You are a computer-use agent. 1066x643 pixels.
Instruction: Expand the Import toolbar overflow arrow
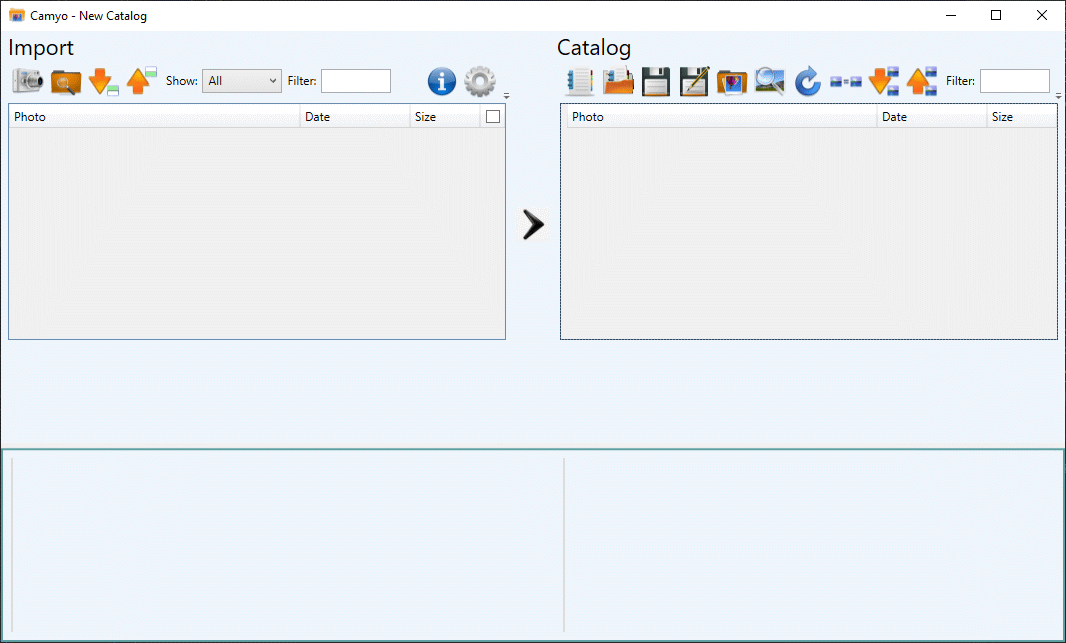coord(506,96)
